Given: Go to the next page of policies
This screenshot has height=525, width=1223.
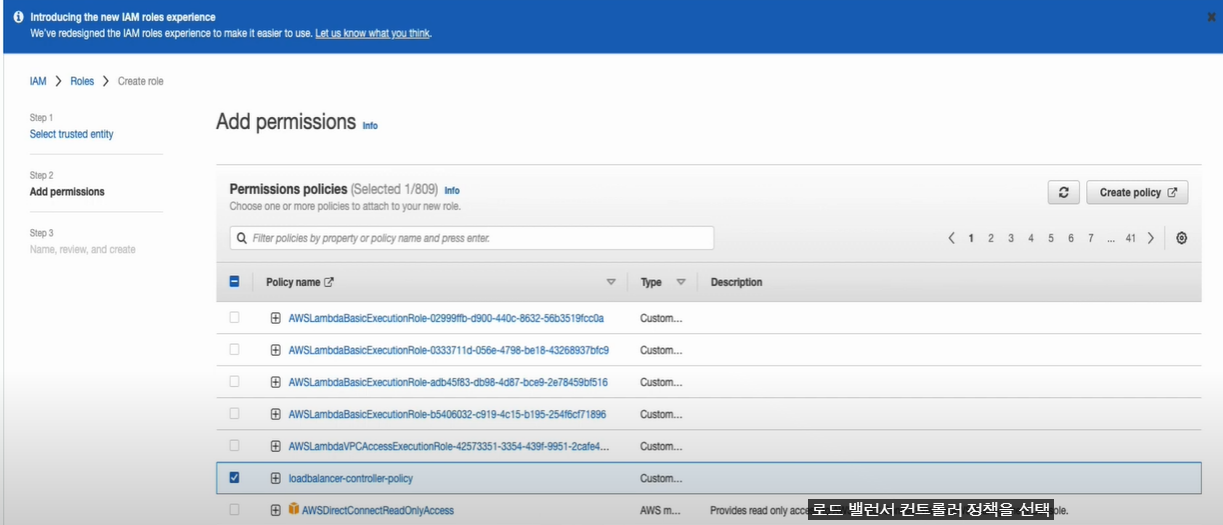Looking at the screenshot, I should pos(1151,238).
